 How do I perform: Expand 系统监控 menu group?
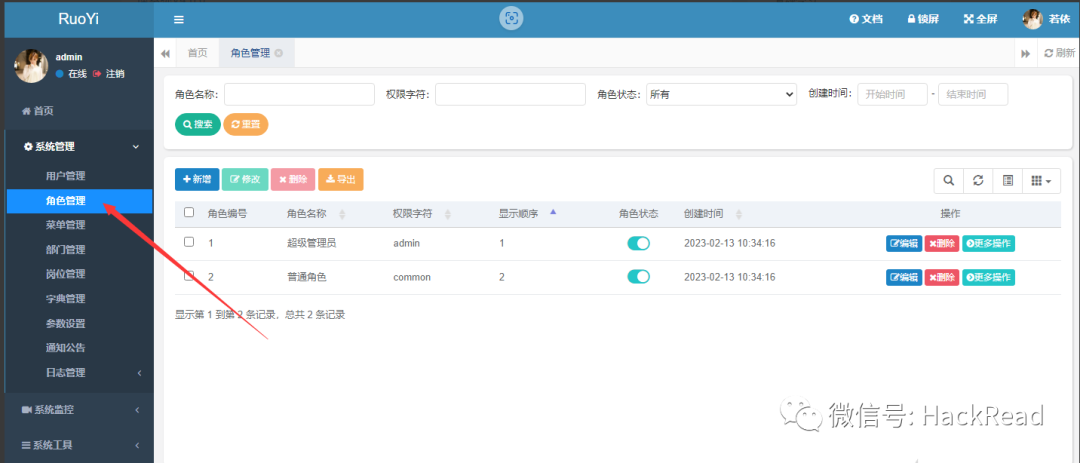[79, 410]
